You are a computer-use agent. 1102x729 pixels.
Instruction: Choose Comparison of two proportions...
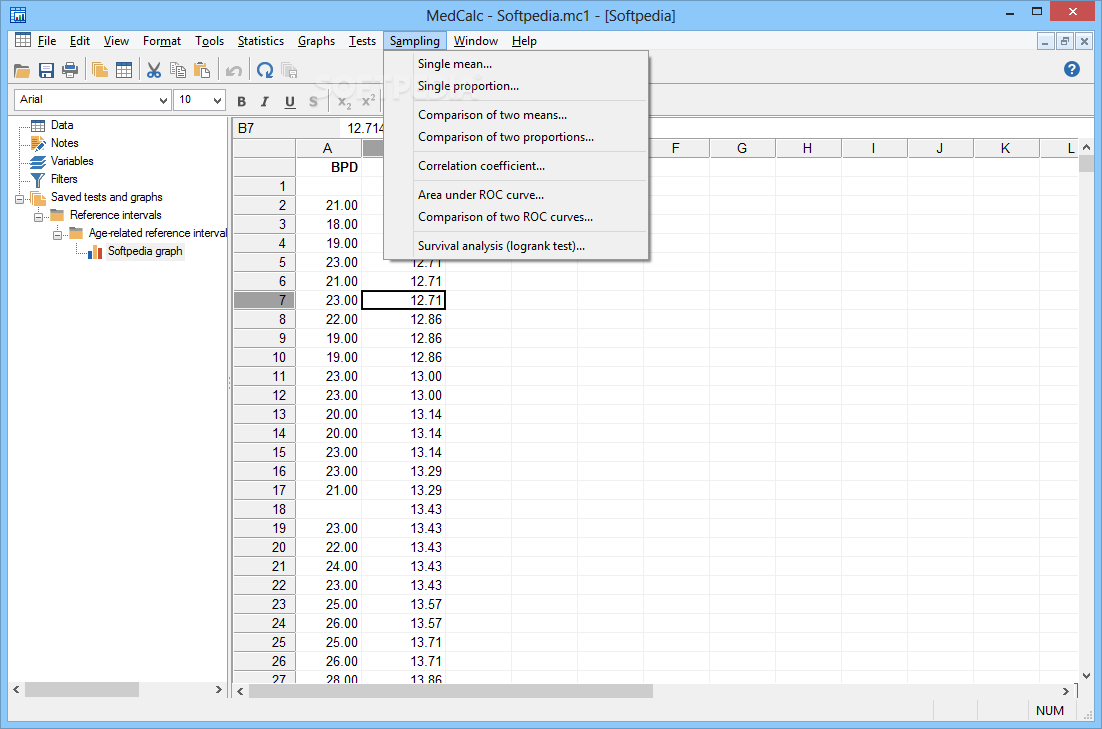(x=516, y=136)
